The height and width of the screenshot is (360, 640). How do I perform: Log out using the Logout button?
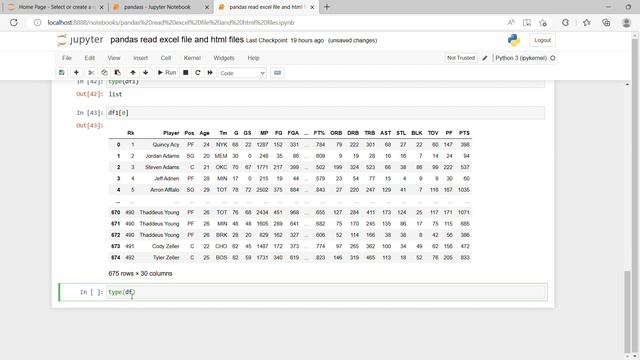542,40
